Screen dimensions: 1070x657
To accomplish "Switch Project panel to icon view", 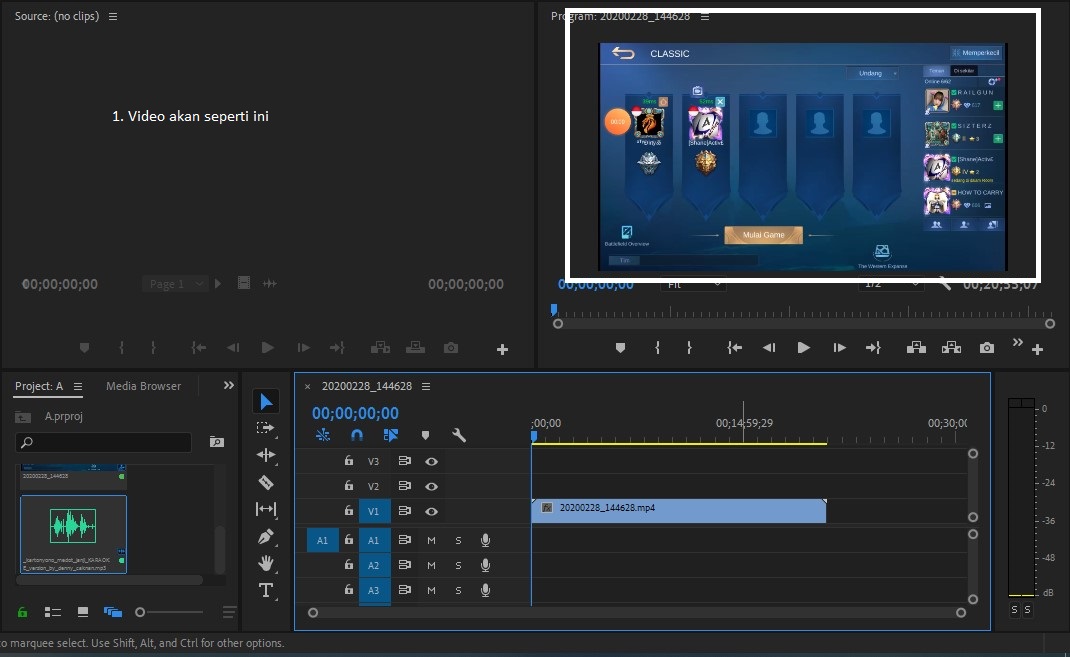I will [83, 612].
